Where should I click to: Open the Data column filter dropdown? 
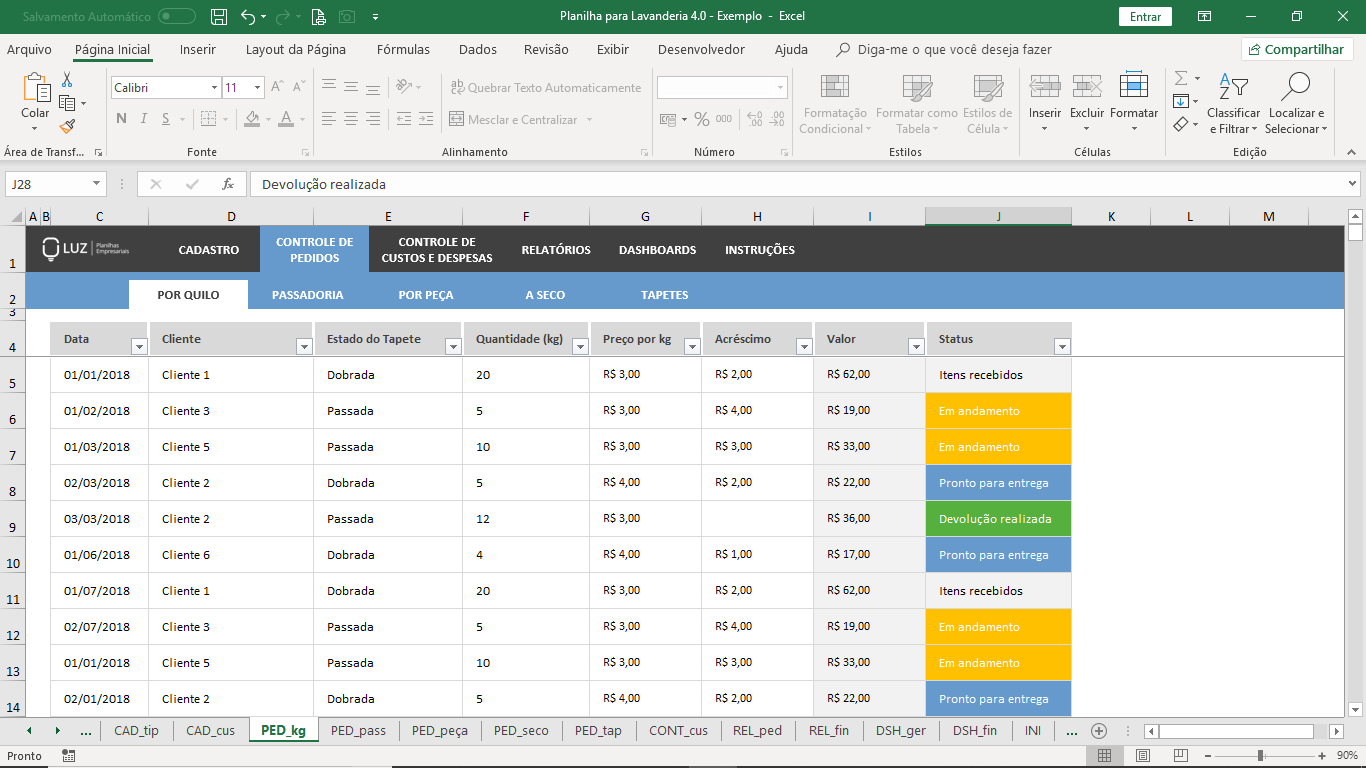139,346
